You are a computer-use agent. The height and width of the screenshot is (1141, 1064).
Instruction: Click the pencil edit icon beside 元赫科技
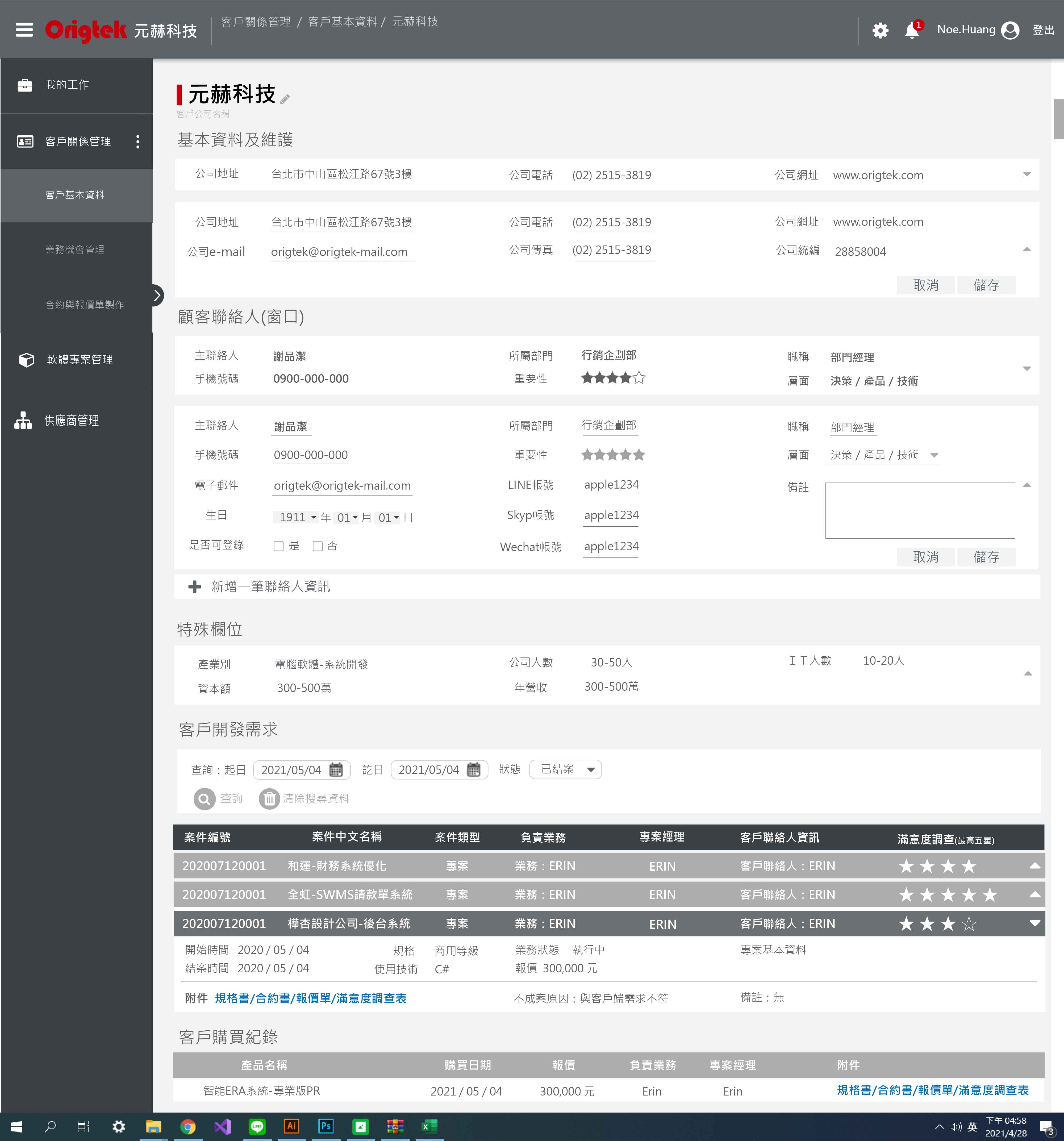tap(285, 99)
